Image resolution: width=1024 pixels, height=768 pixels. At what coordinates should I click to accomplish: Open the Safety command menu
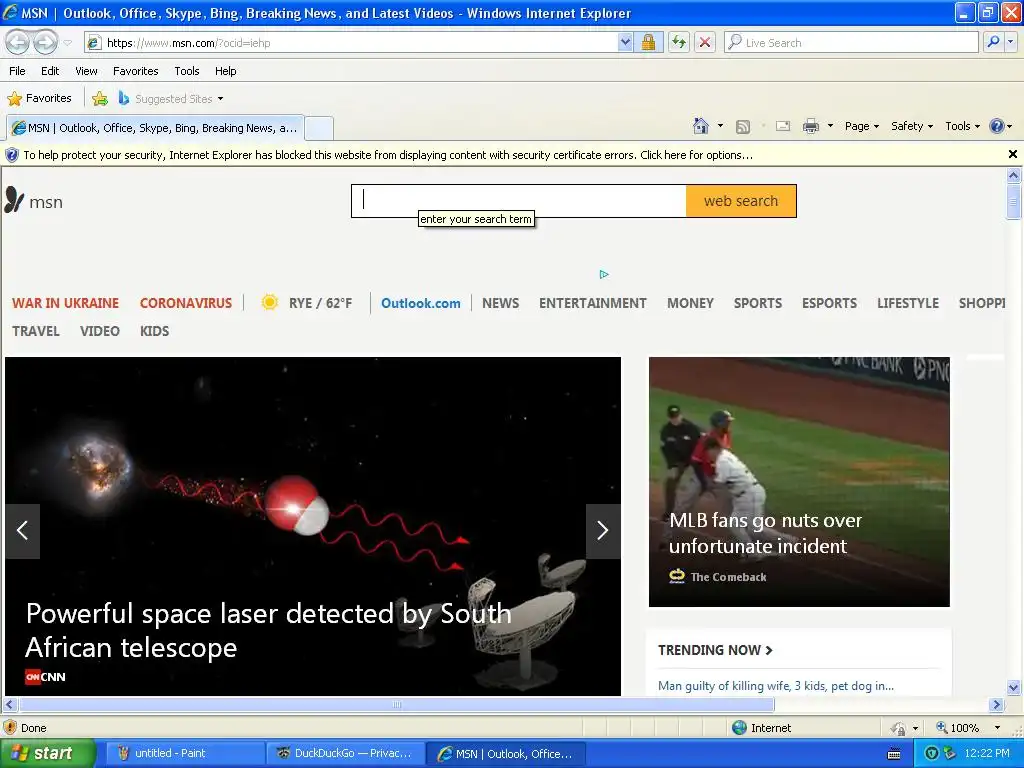tap(912, 126)
